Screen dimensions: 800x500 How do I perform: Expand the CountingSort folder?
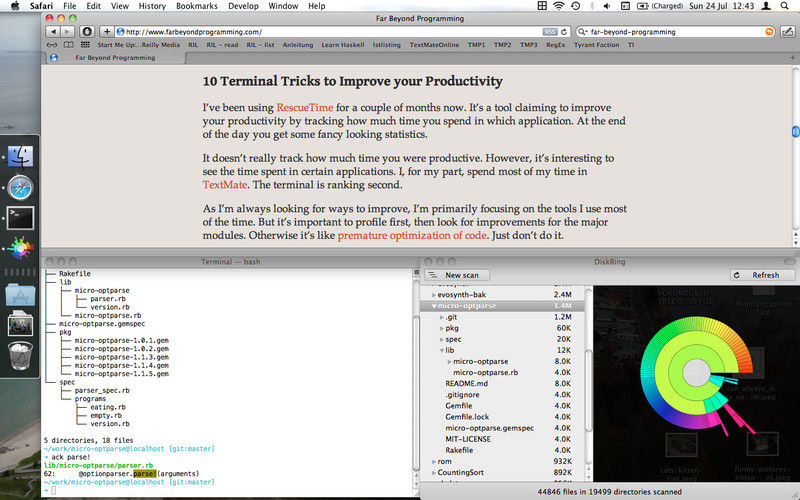click(434, 473)
